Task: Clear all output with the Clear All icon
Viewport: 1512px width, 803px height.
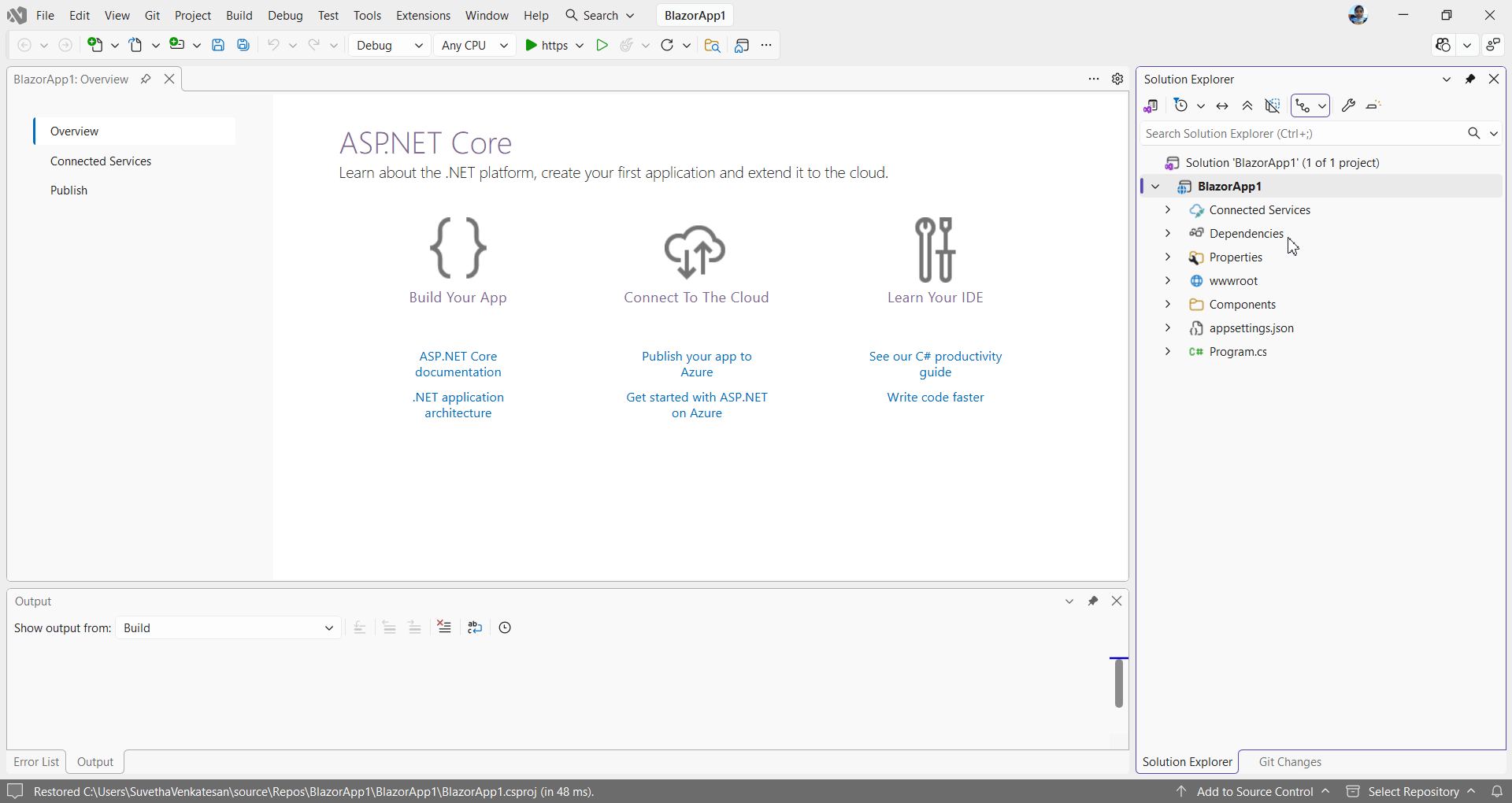Action: (x=444, y=627)
